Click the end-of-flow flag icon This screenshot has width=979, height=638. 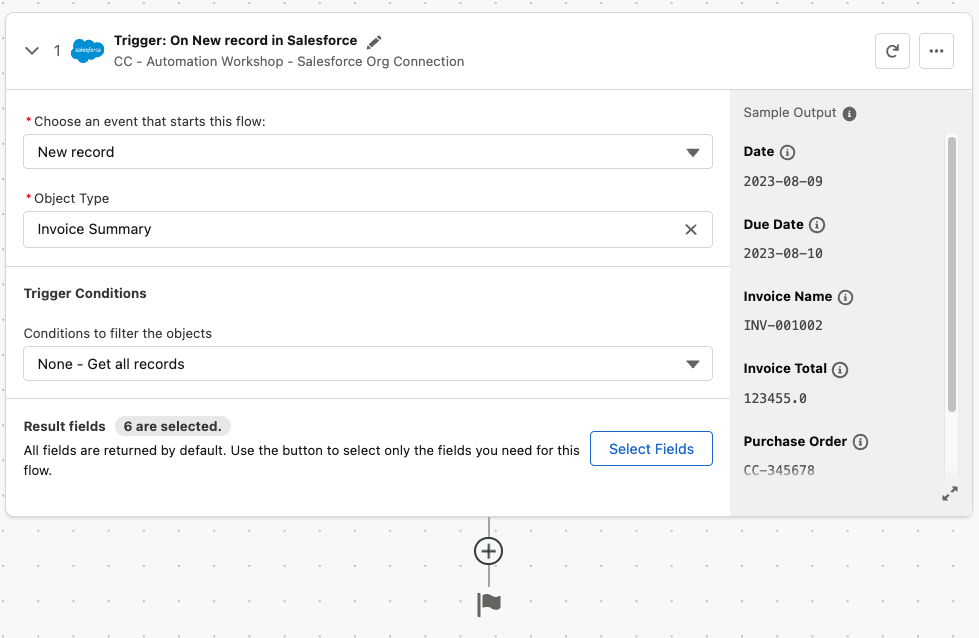489,604
